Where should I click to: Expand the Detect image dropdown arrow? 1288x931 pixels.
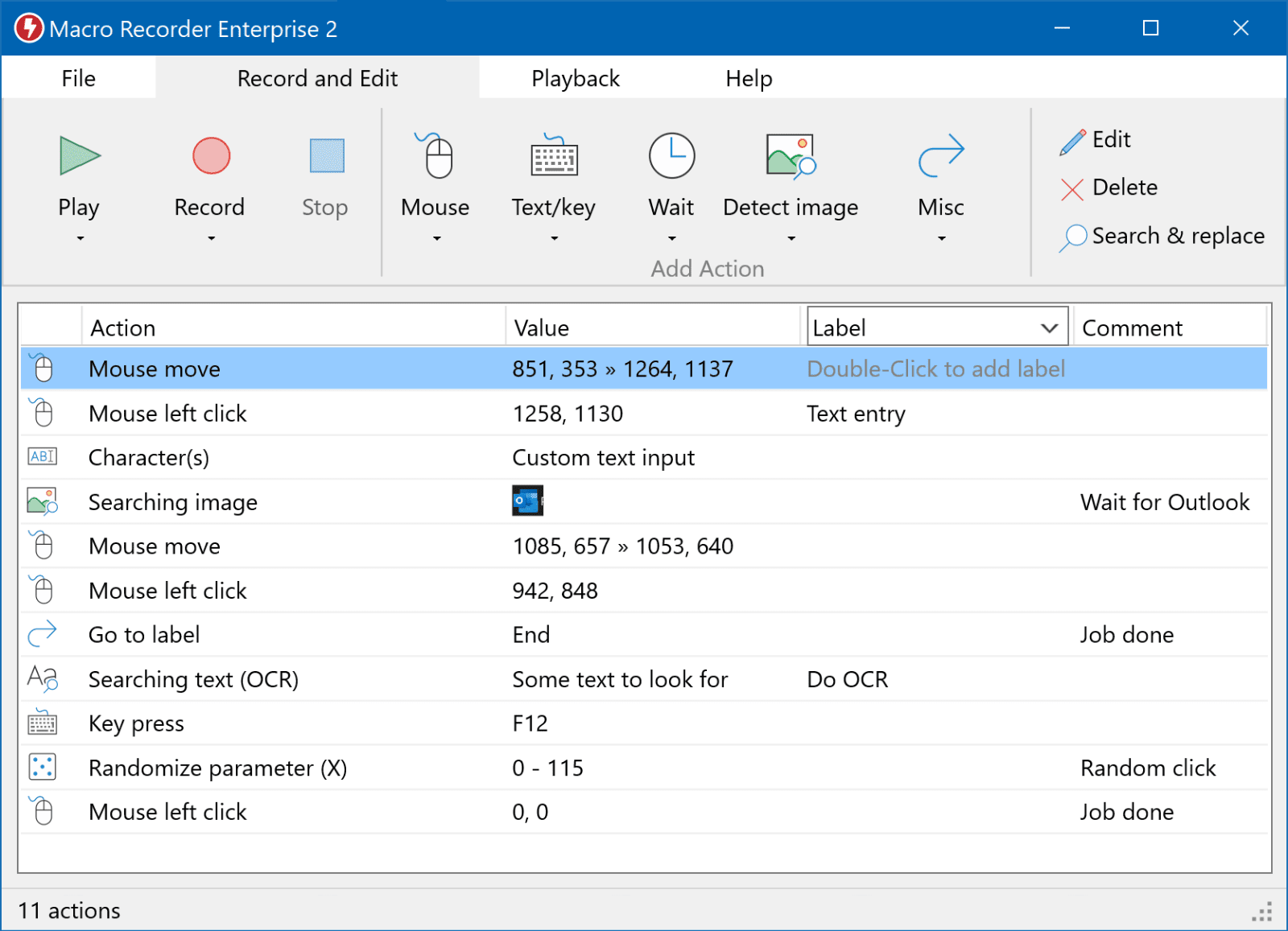(790, 239)
